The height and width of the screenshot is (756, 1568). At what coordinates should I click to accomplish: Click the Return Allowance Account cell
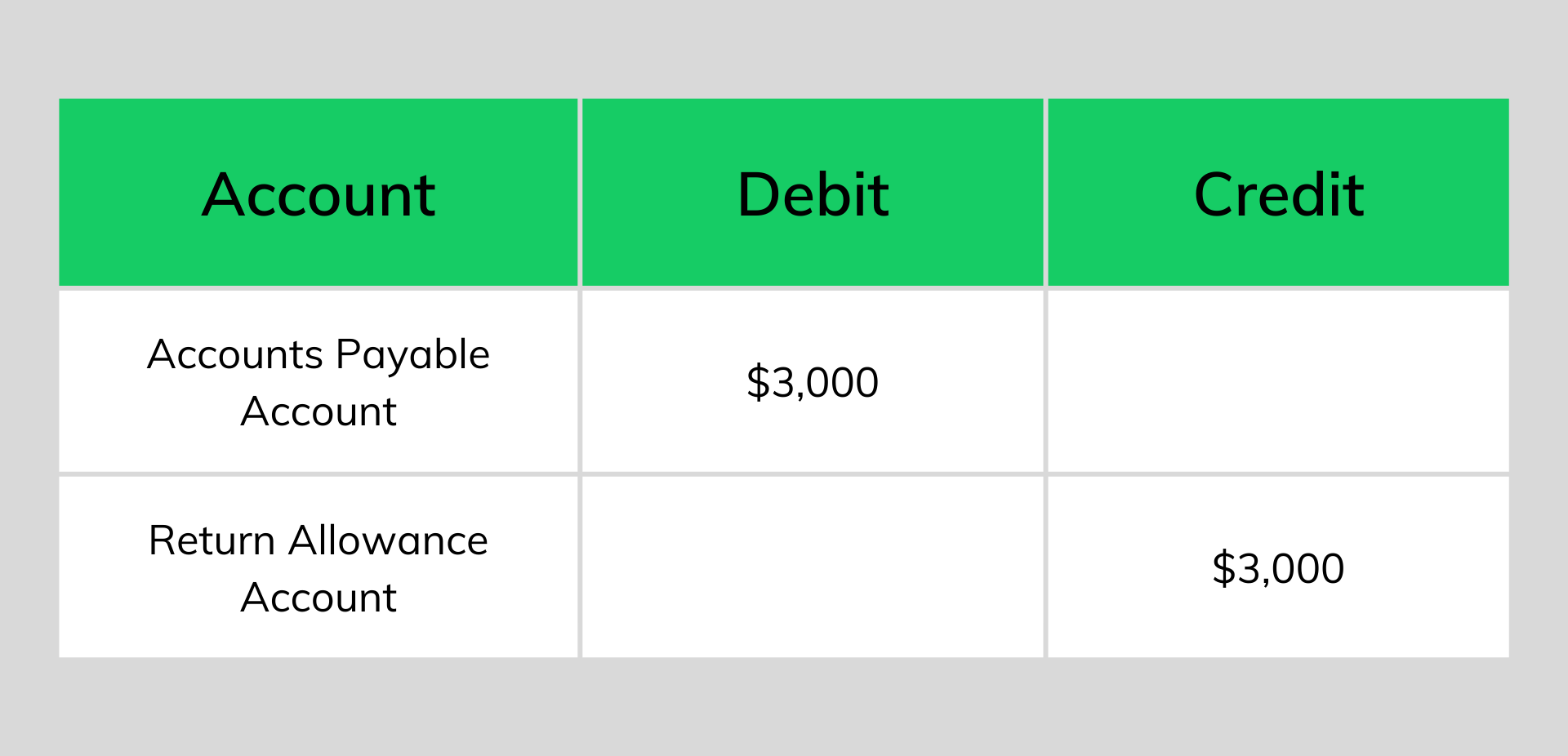[318, 567]
